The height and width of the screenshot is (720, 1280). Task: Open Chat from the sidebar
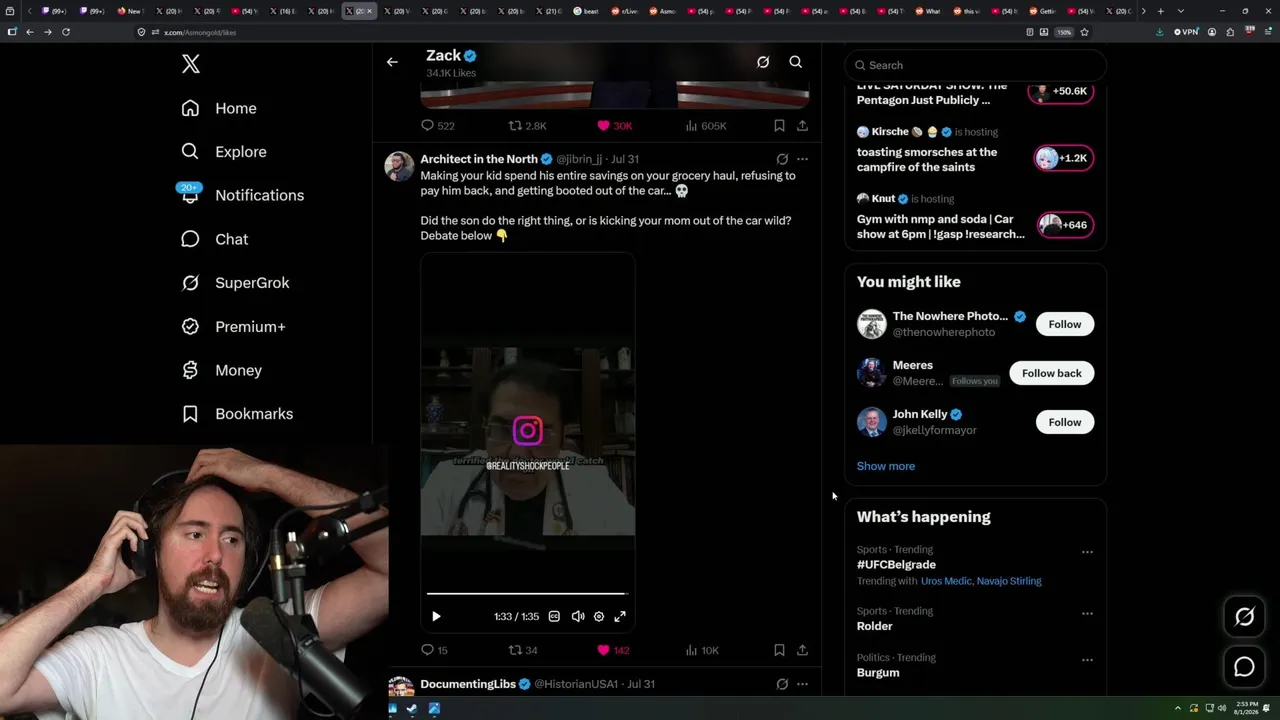[x=214, y=239]
